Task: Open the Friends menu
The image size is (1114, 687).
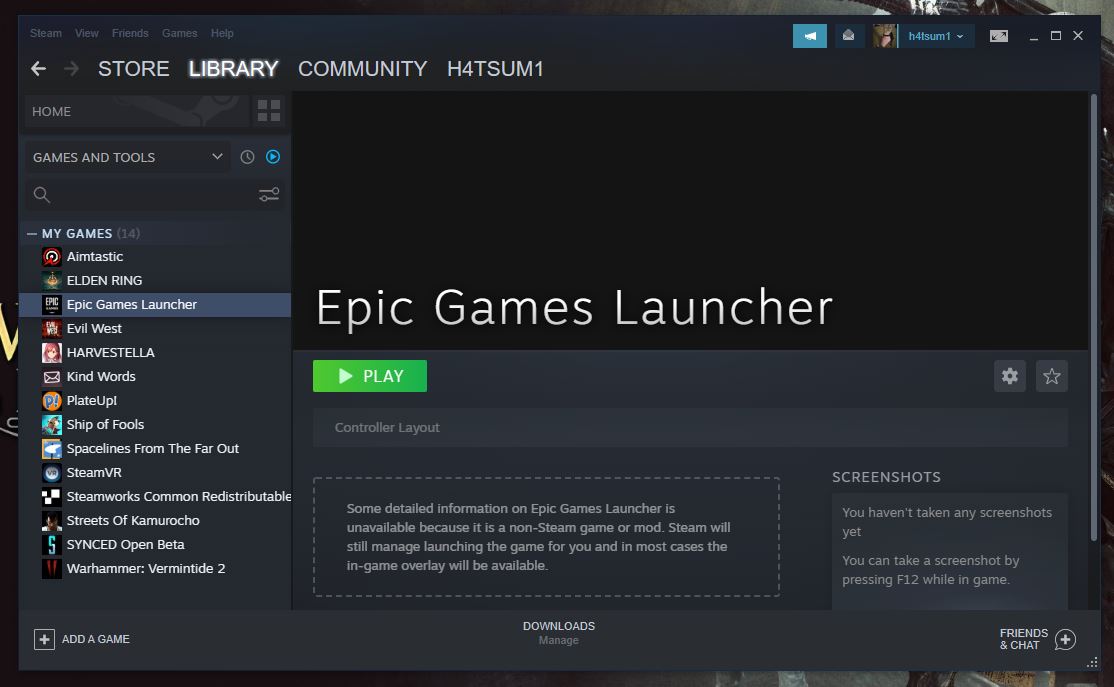Action: coord(130,33)
